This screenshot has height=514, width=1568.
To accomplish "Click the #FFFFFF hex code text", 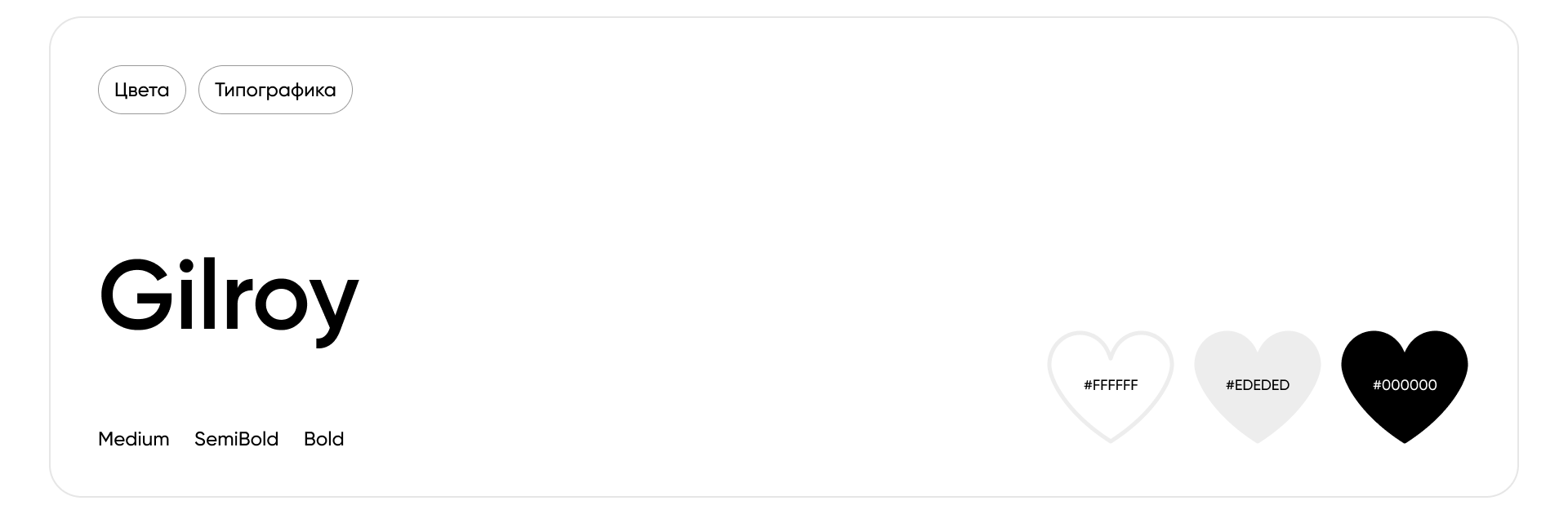I will (x=1111, y=385).
